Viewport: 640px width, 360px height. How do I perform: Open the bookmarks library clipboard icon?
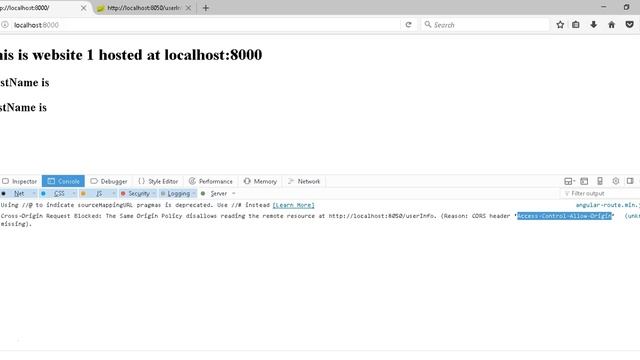576,25
